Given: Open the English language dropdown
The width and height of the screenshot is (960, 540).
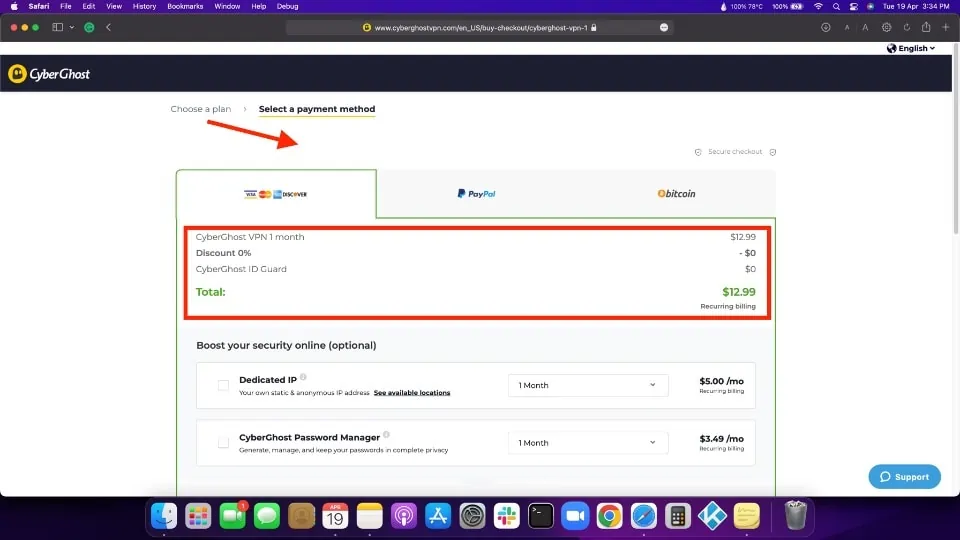Looking at the screenshot, I should click(911, 48).
